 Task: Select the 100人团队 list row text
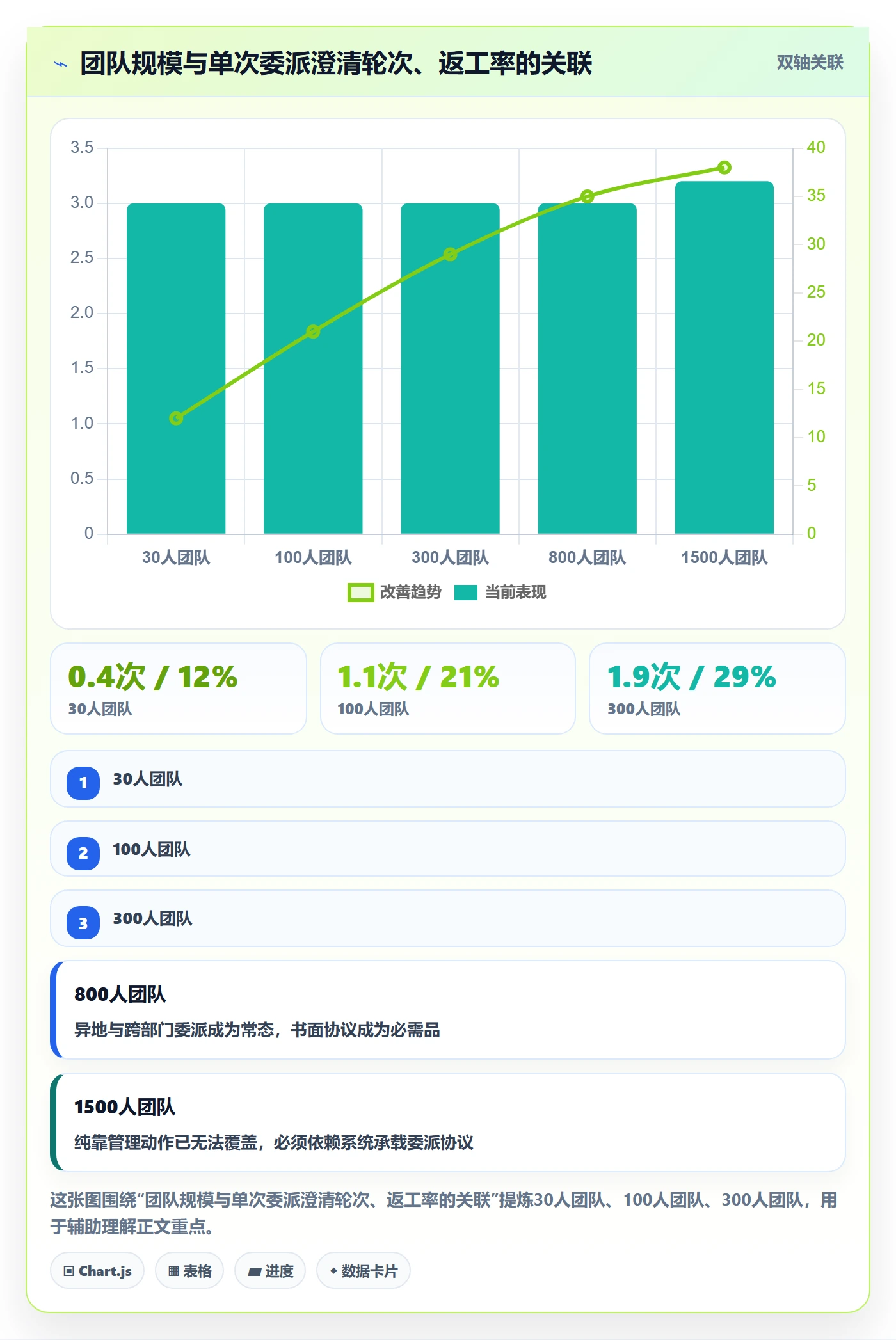click(x=152, y=850)
